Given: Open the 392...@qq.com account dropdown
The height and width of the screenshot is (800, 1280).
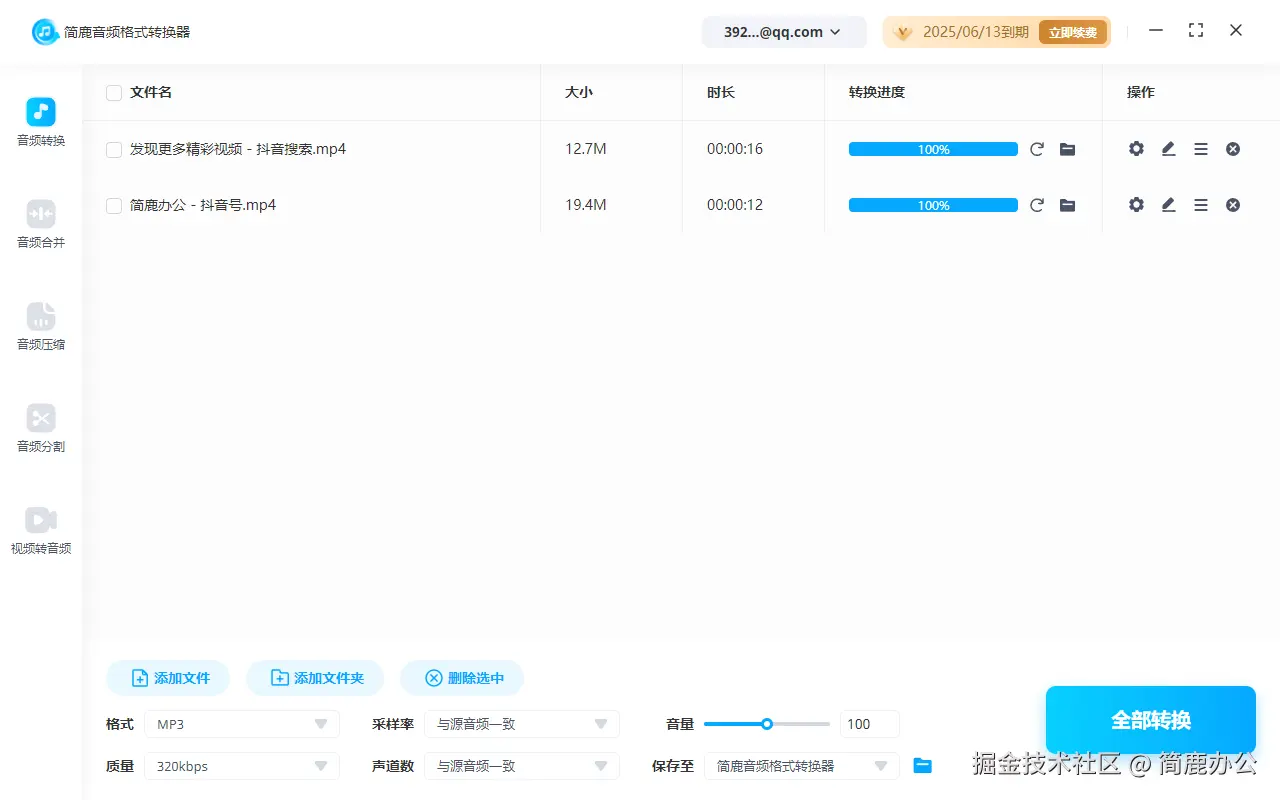Looking at the screenshot, I should pos(784,32).
